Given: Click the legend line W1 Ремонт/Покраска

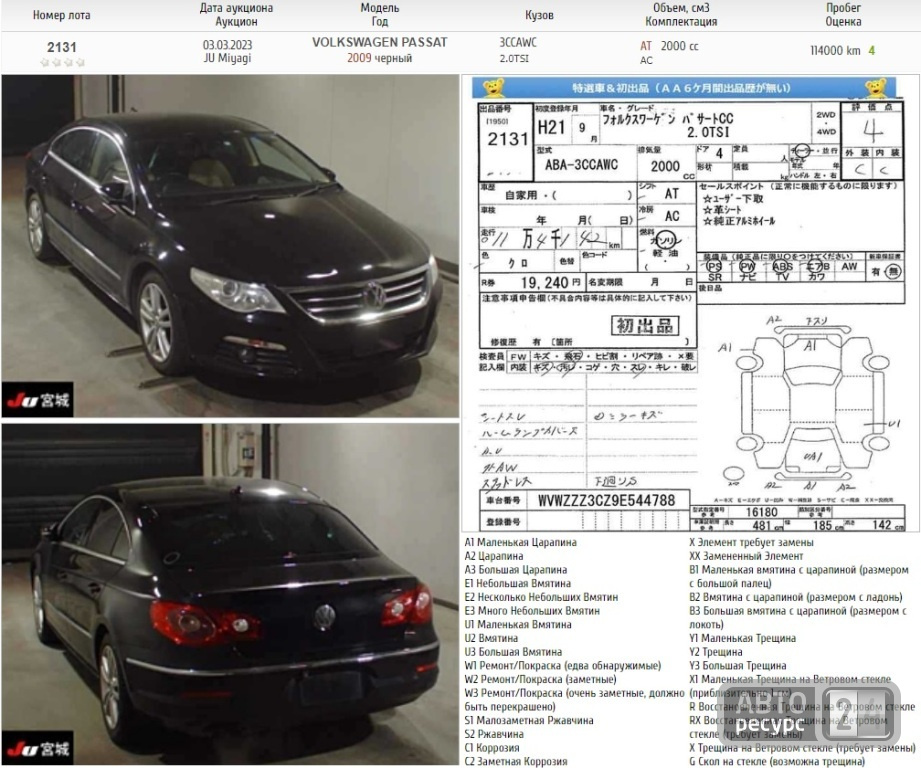Looking at the screenshot, I should click(563, 666).
